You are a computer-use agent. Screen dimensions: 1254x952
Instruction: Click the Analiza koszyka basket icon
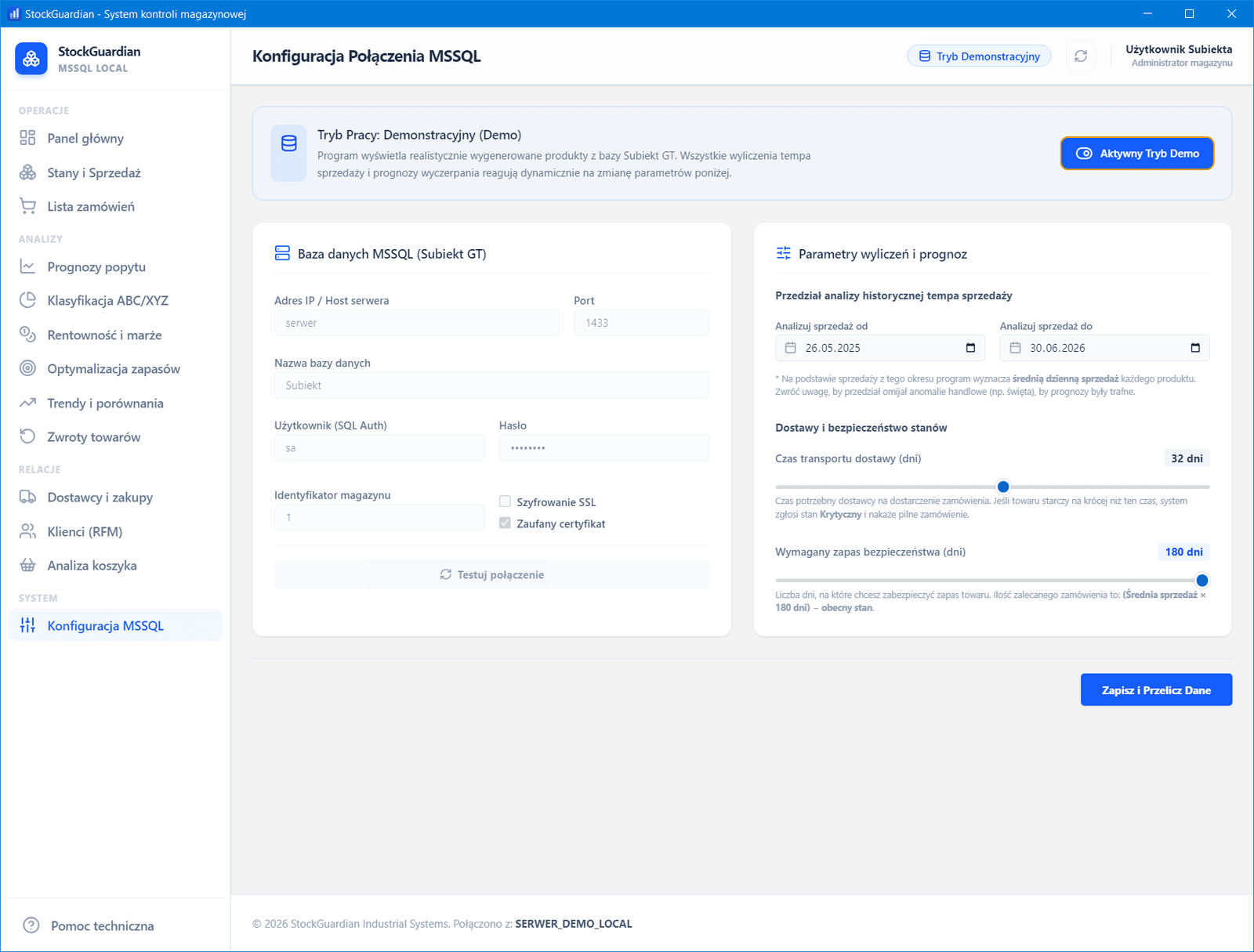tap(27, 565)
